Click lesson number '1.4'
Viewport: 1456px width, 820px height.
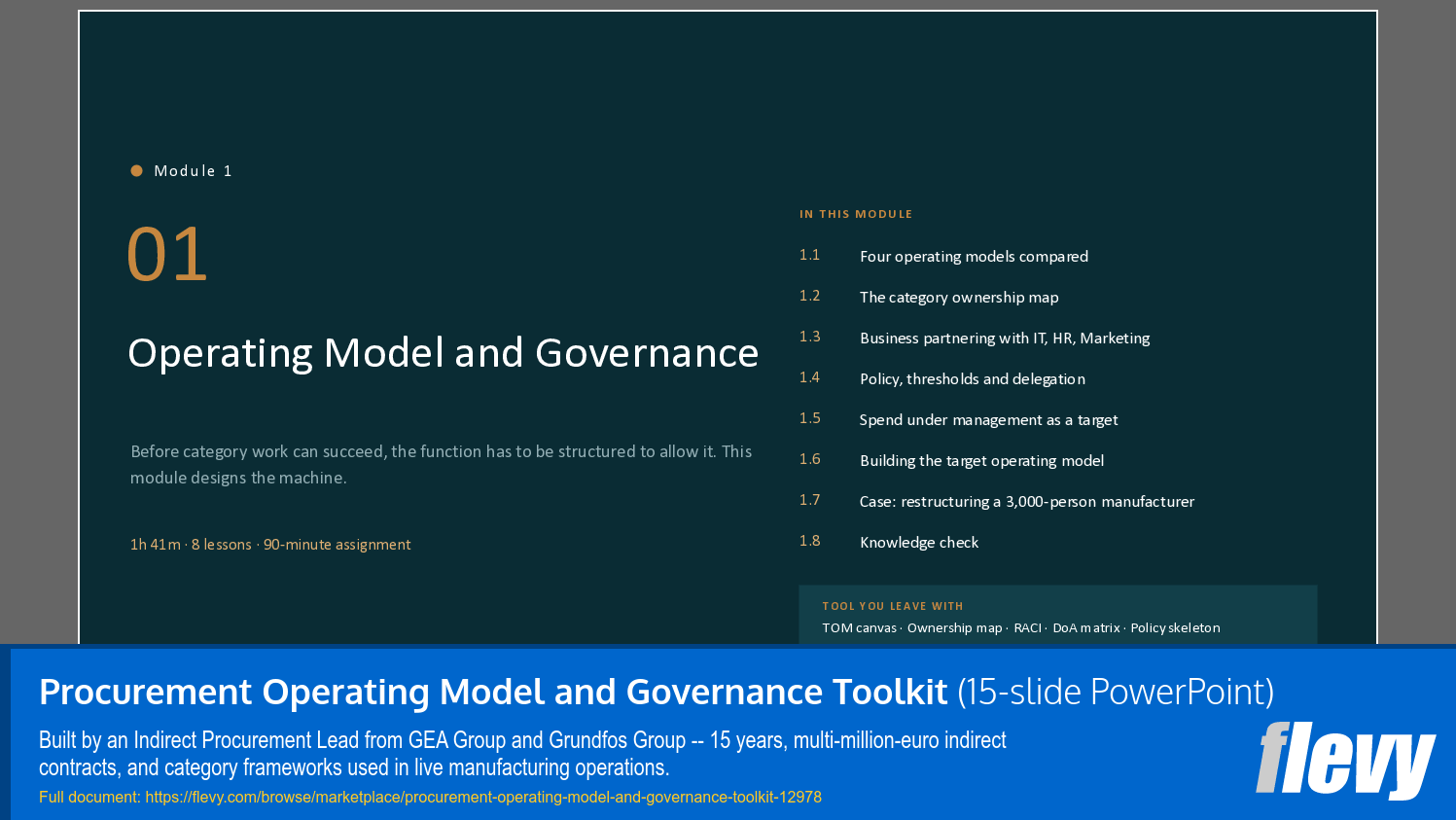click(x=809, y=377)
